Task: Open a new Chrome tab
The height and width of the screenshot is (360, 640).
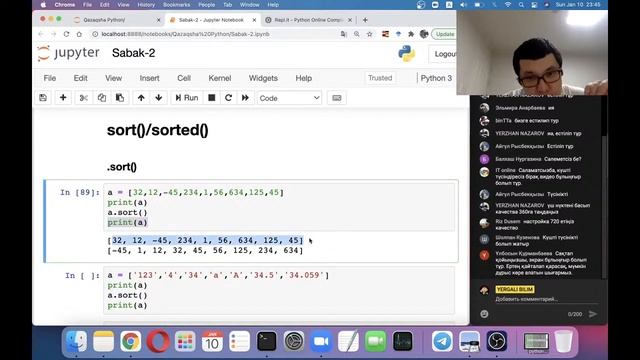Action: click(x=365, y=20)
